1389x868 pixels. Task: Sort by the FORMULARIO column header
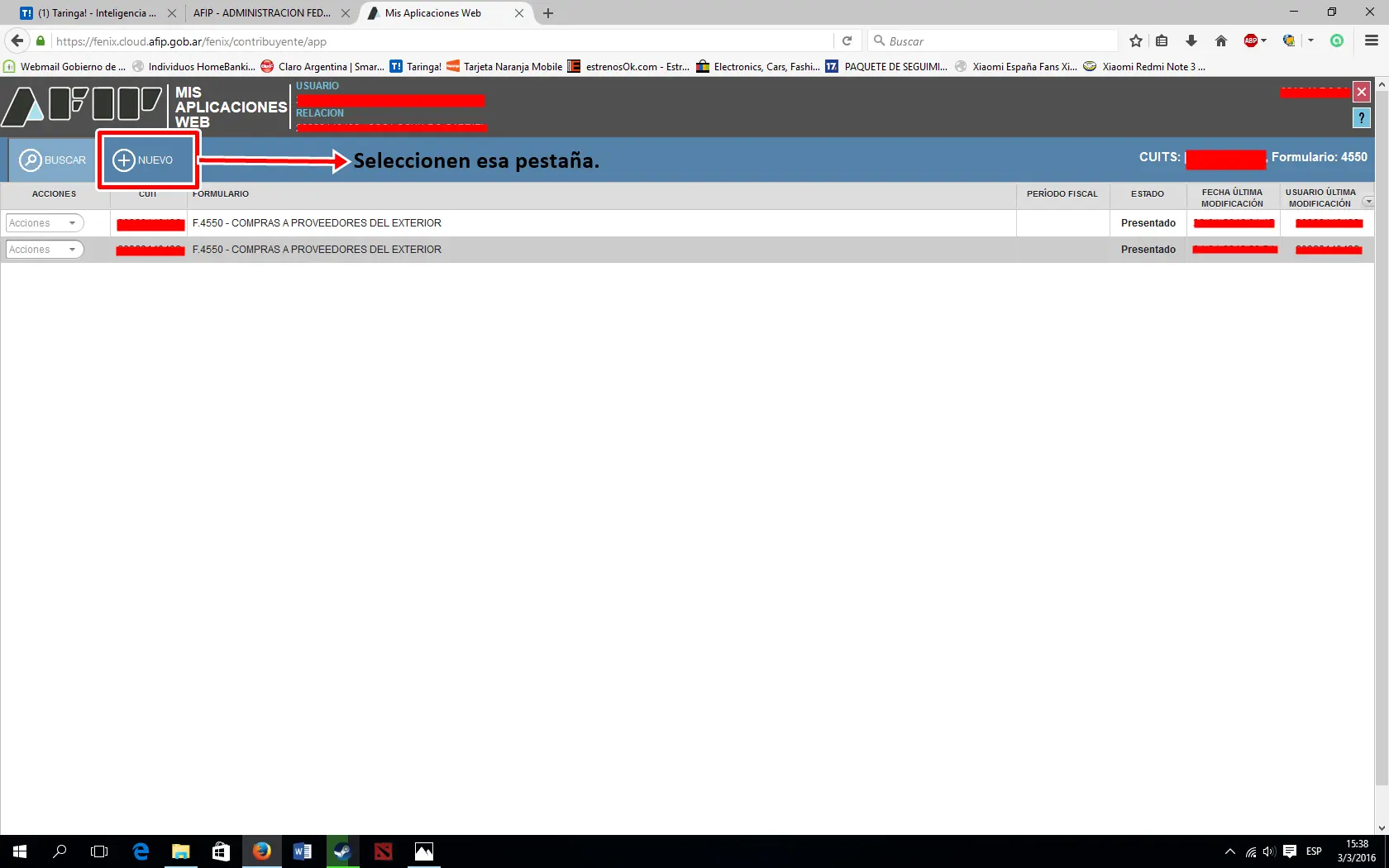tap(221, 194)
